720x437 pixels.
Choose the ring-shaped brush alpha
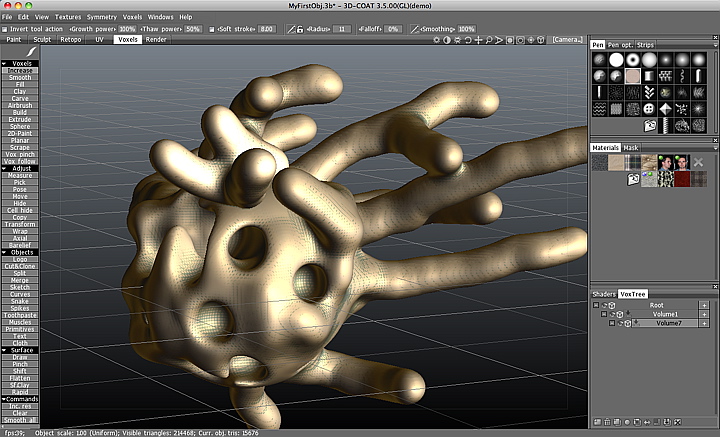(634, 60)
